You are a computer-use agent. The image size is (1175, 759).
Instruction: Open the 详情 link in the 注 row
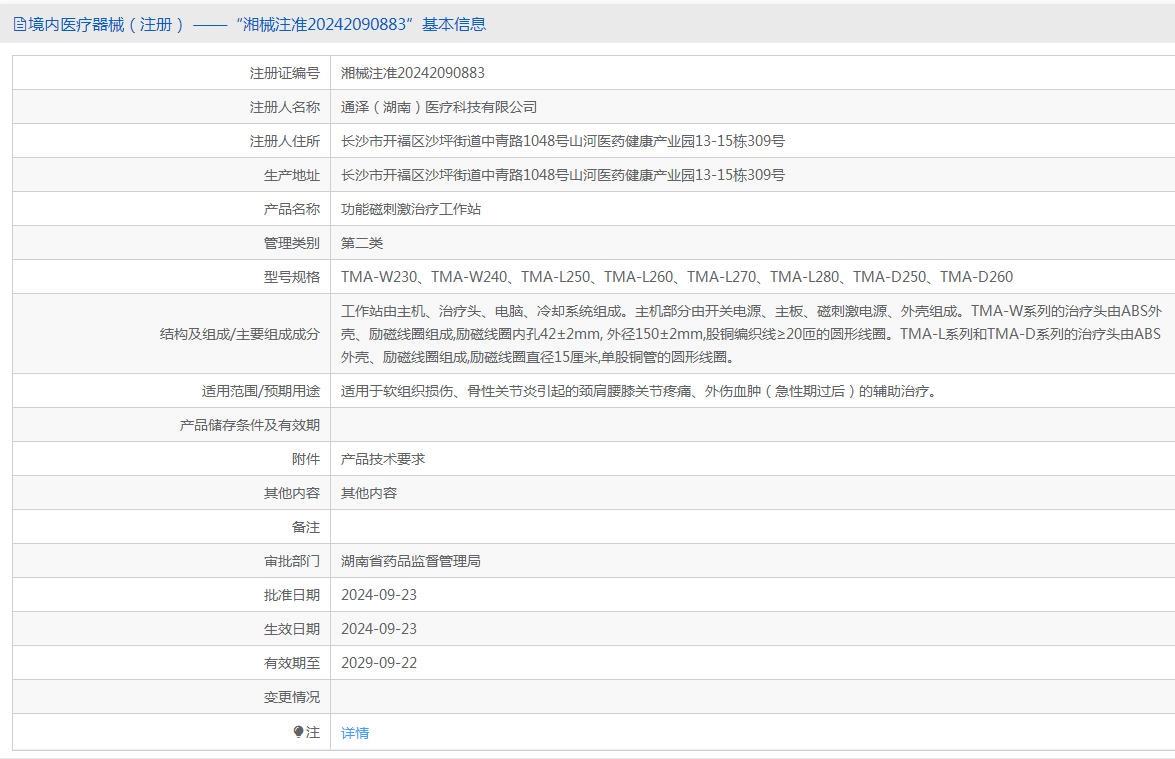355,733
